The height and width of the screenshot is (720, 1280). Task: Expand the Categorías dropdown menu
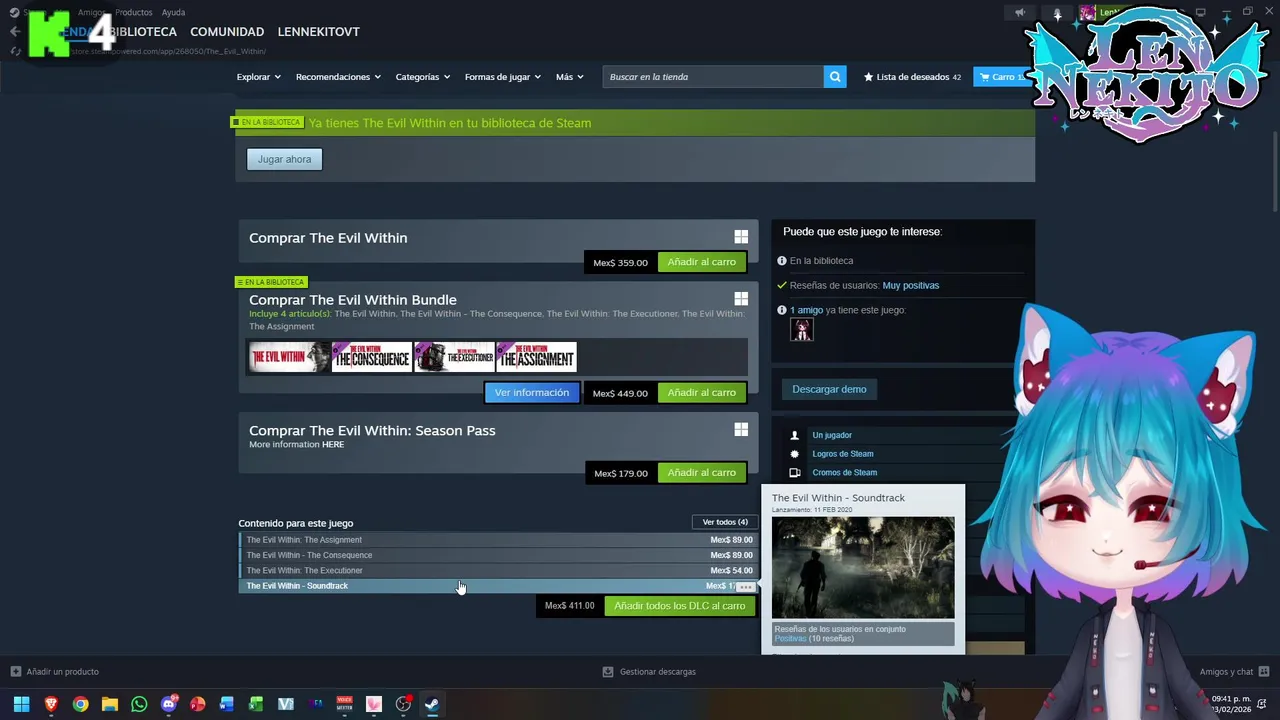[422, 77]
